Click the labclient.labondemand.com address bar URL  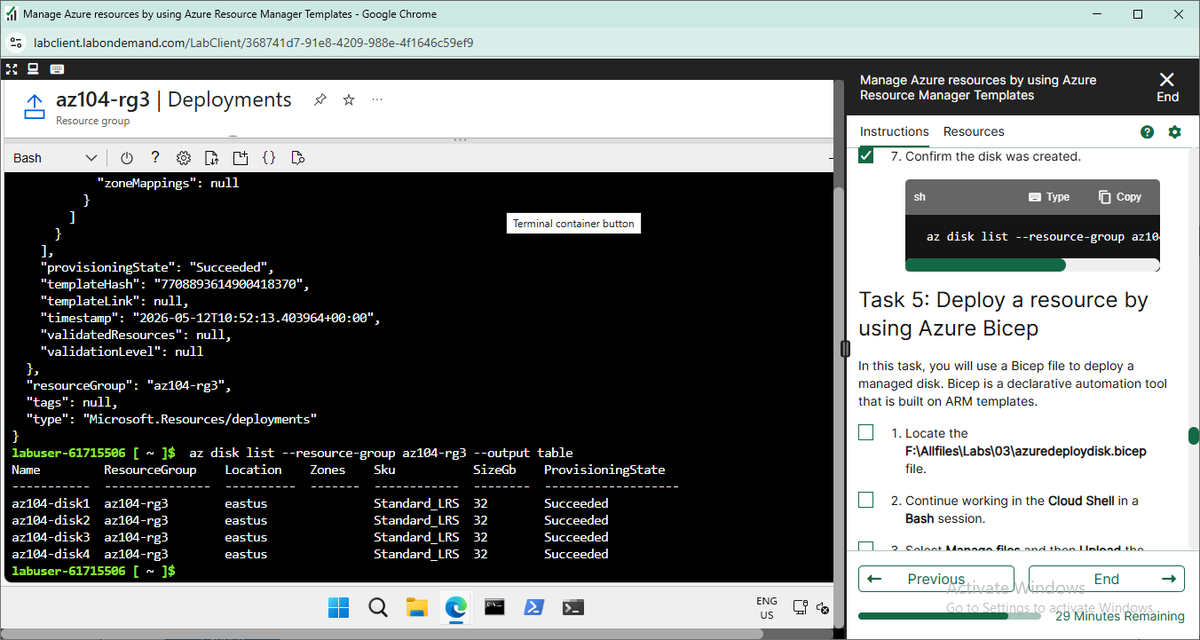pyautogui.click(x=253, y=43)
